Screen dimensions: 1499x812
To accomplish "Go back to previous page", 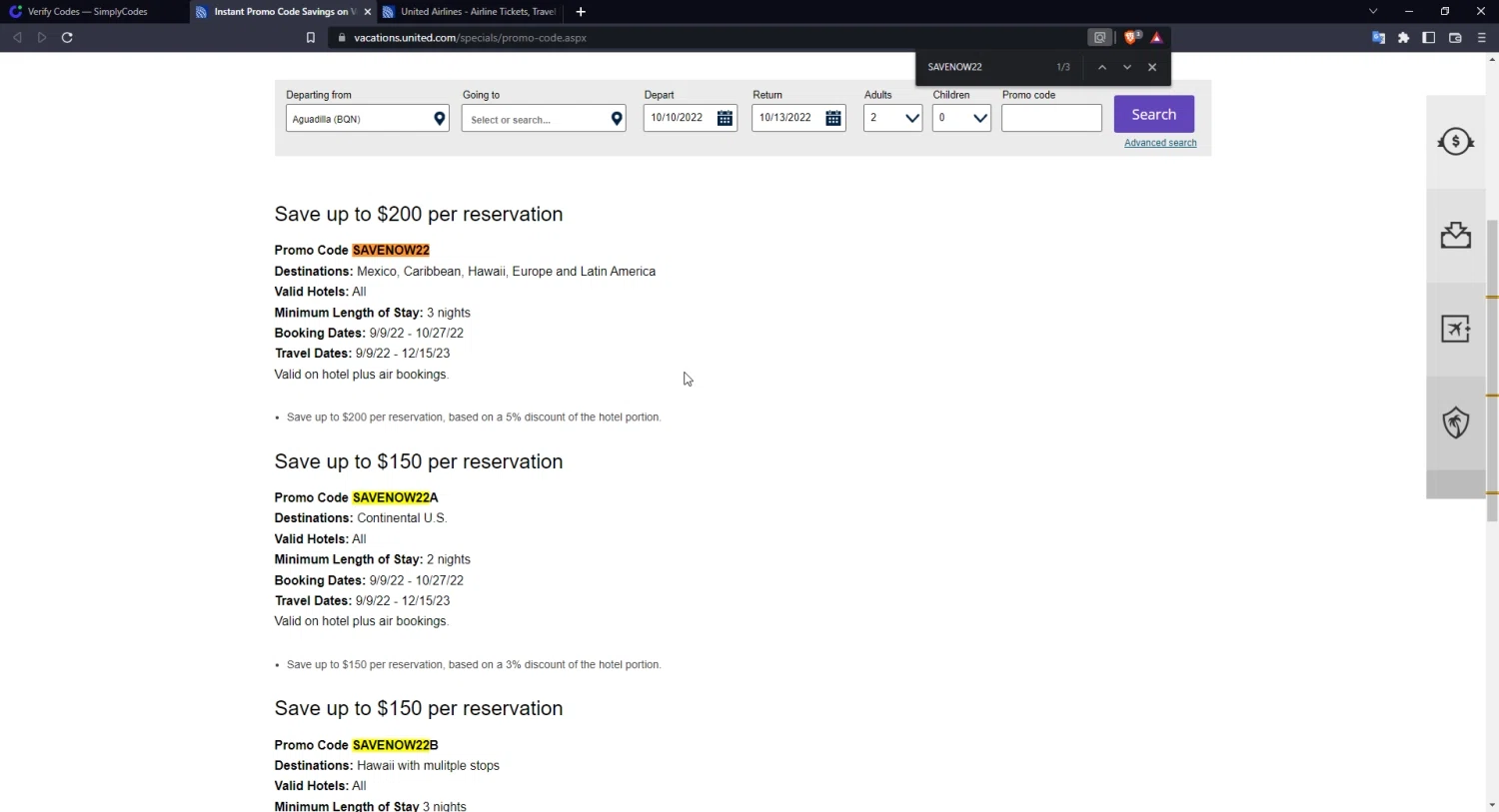I will coord(17,38).
